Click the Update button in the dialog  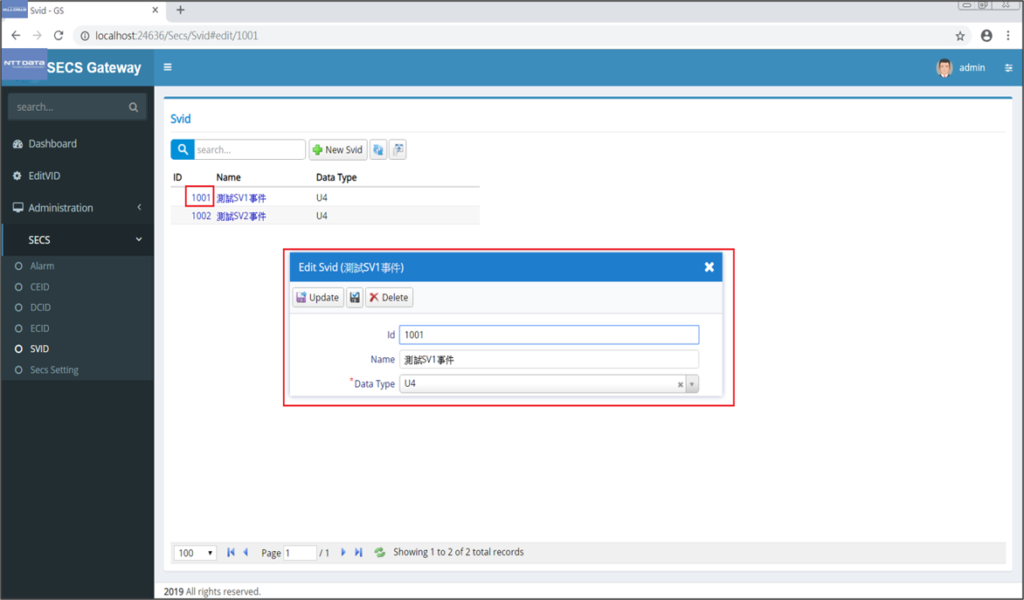[x=318, y=297]
